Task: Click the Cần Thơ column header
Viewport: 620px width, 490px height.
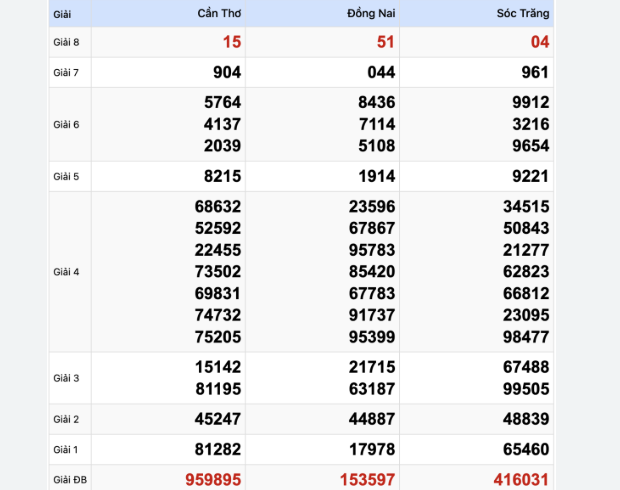Action: click(219, 14)
